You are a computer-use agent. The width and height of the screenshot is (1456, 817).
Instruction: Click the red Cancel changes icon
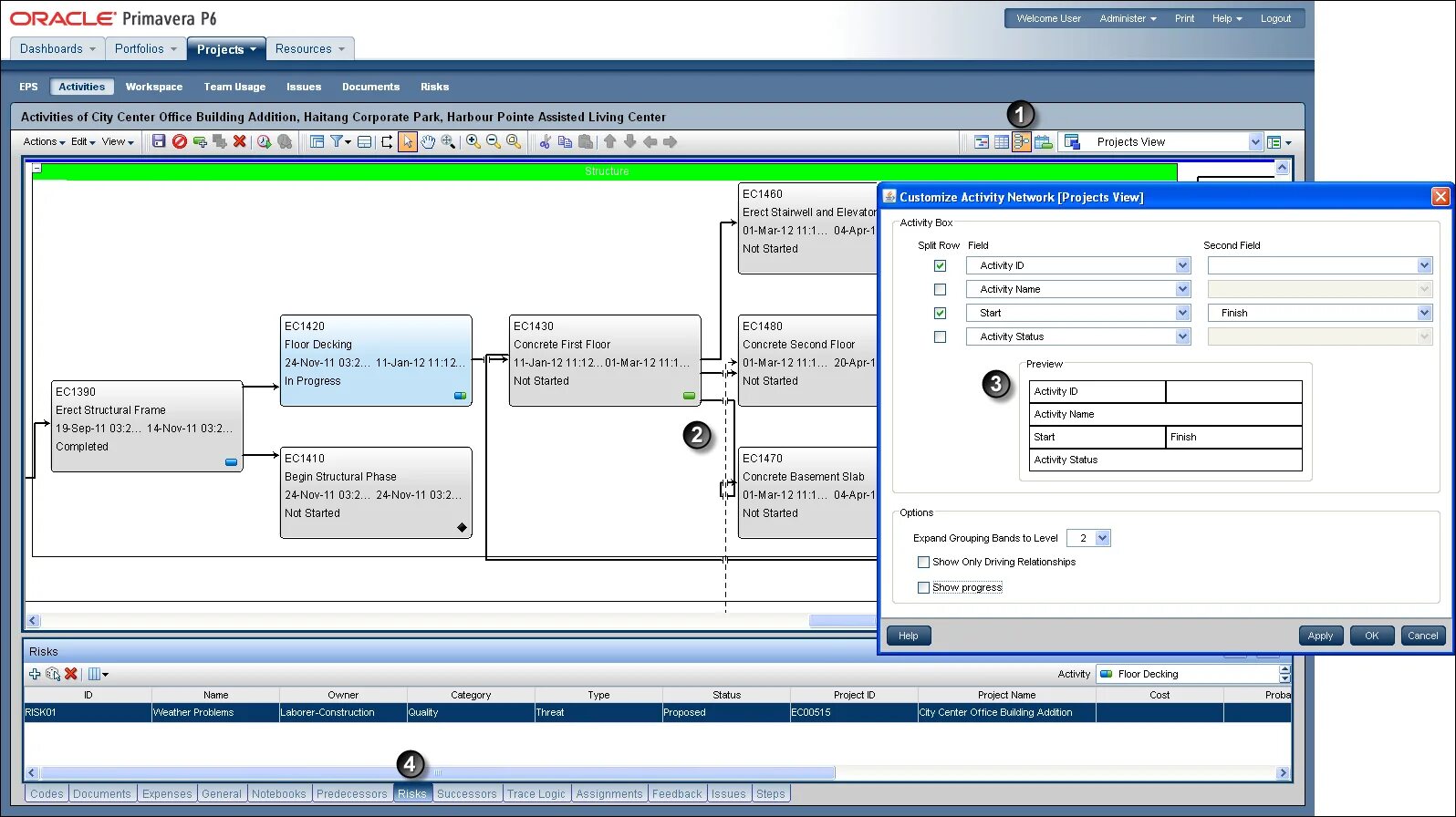point(180,141)
